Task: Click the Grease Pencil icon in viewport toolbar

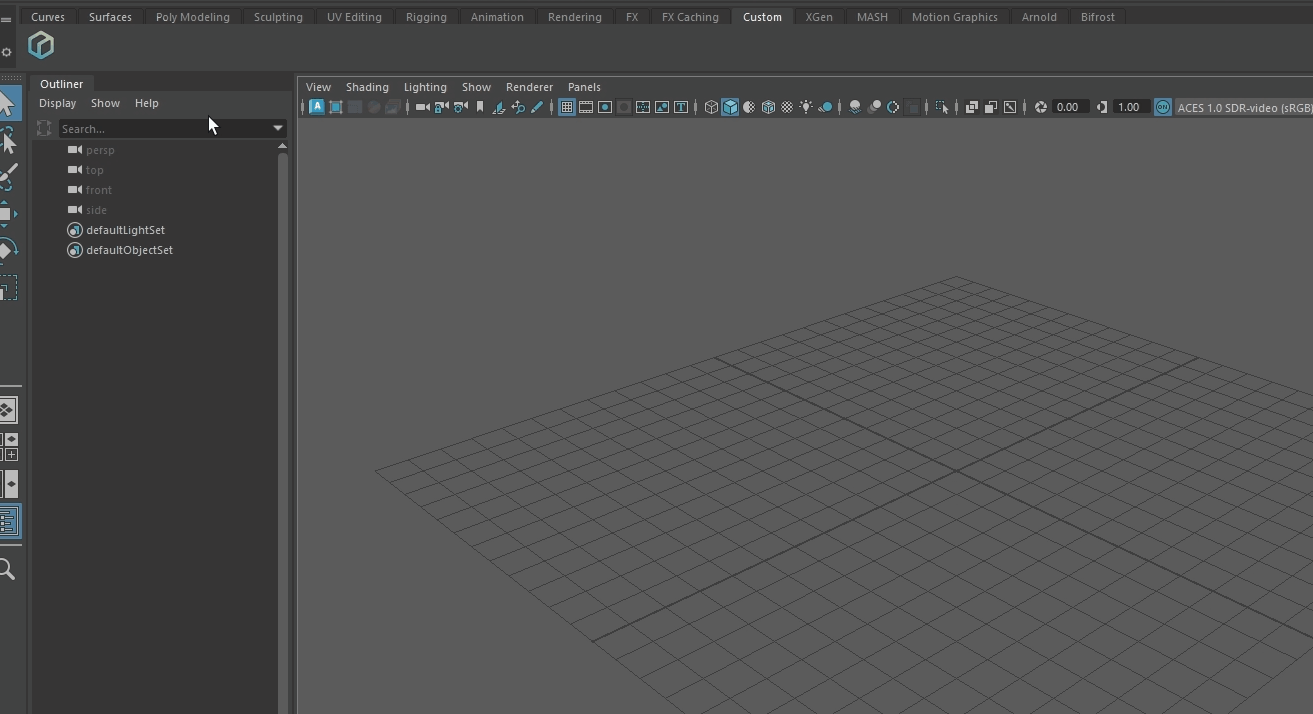Action: (537, 107)
